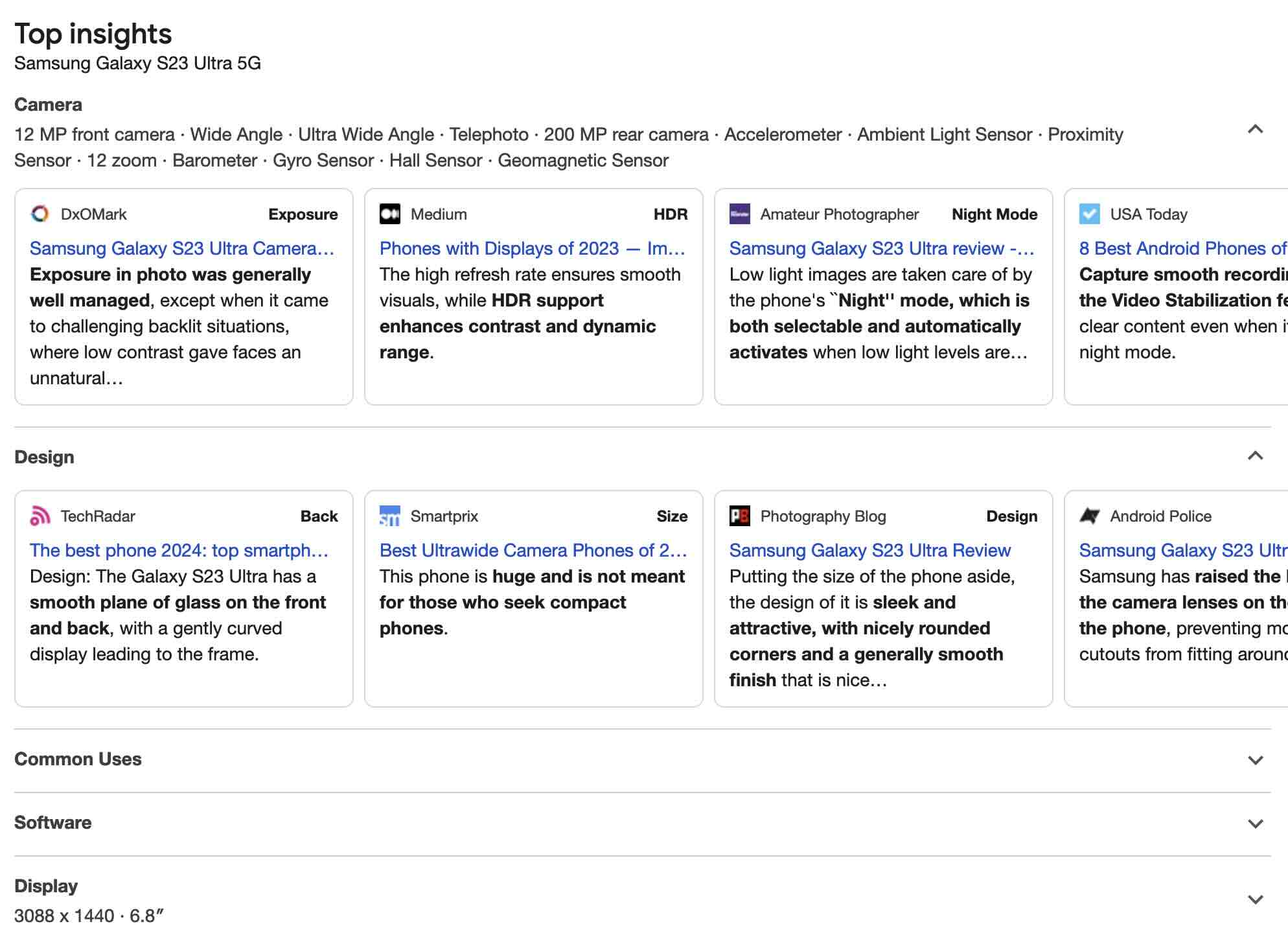The width and height of the screenshot is (1288, 937).
Task: Click the USA Today source name
Action: click(x=1149, y=214)
